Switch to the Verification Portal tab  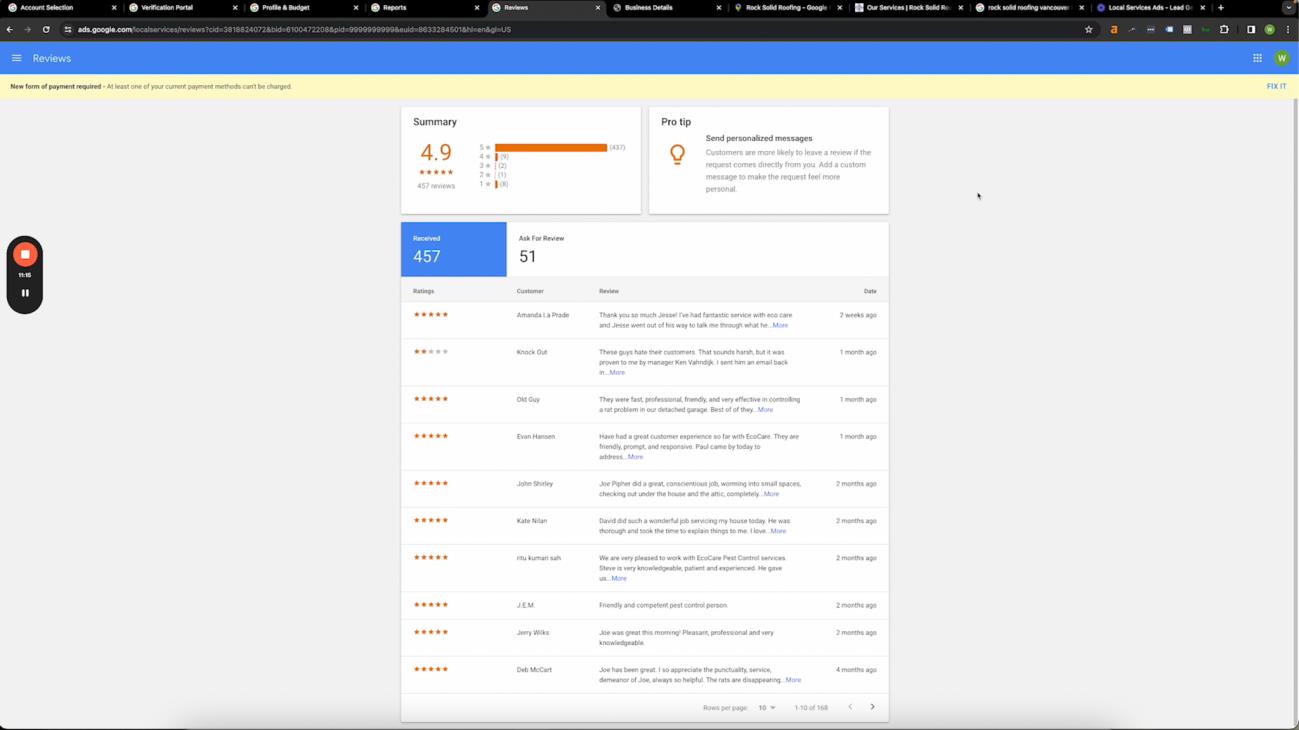point(182,8)
